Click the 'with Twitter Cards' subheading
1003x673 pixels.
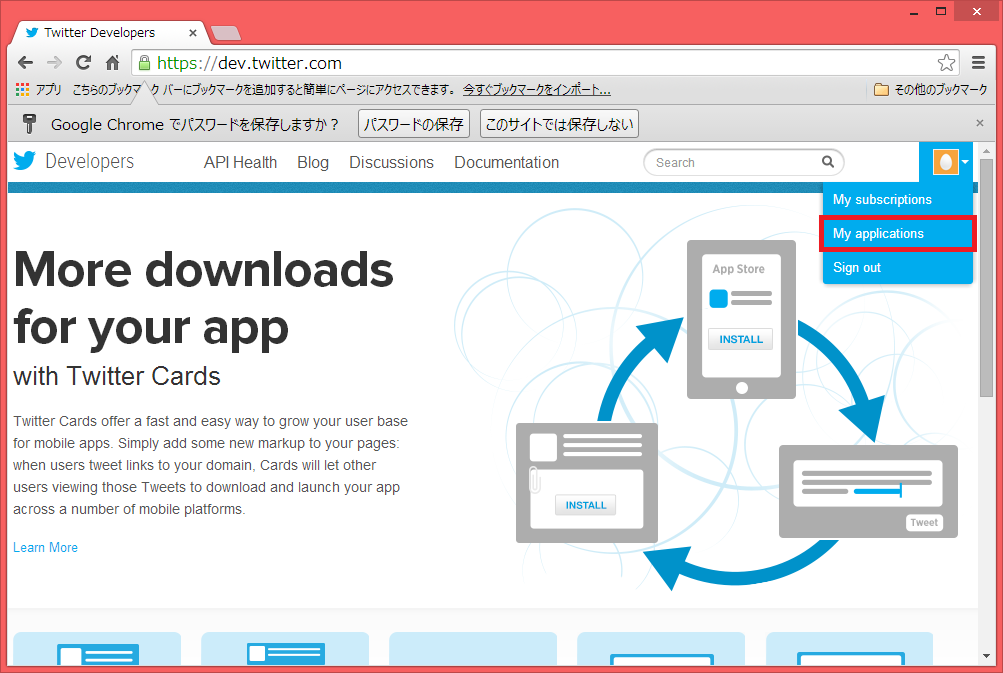coord(117,376)
